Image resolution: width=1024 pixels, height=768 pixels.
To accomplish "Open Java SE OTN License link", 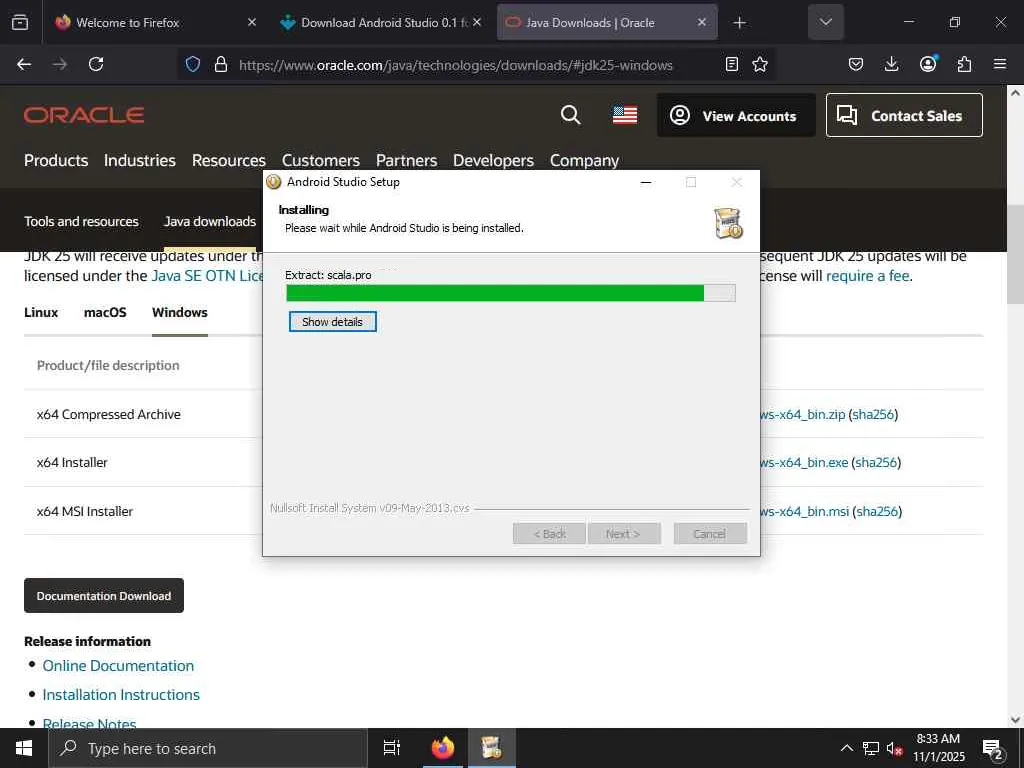I will [x=207, y=276].
